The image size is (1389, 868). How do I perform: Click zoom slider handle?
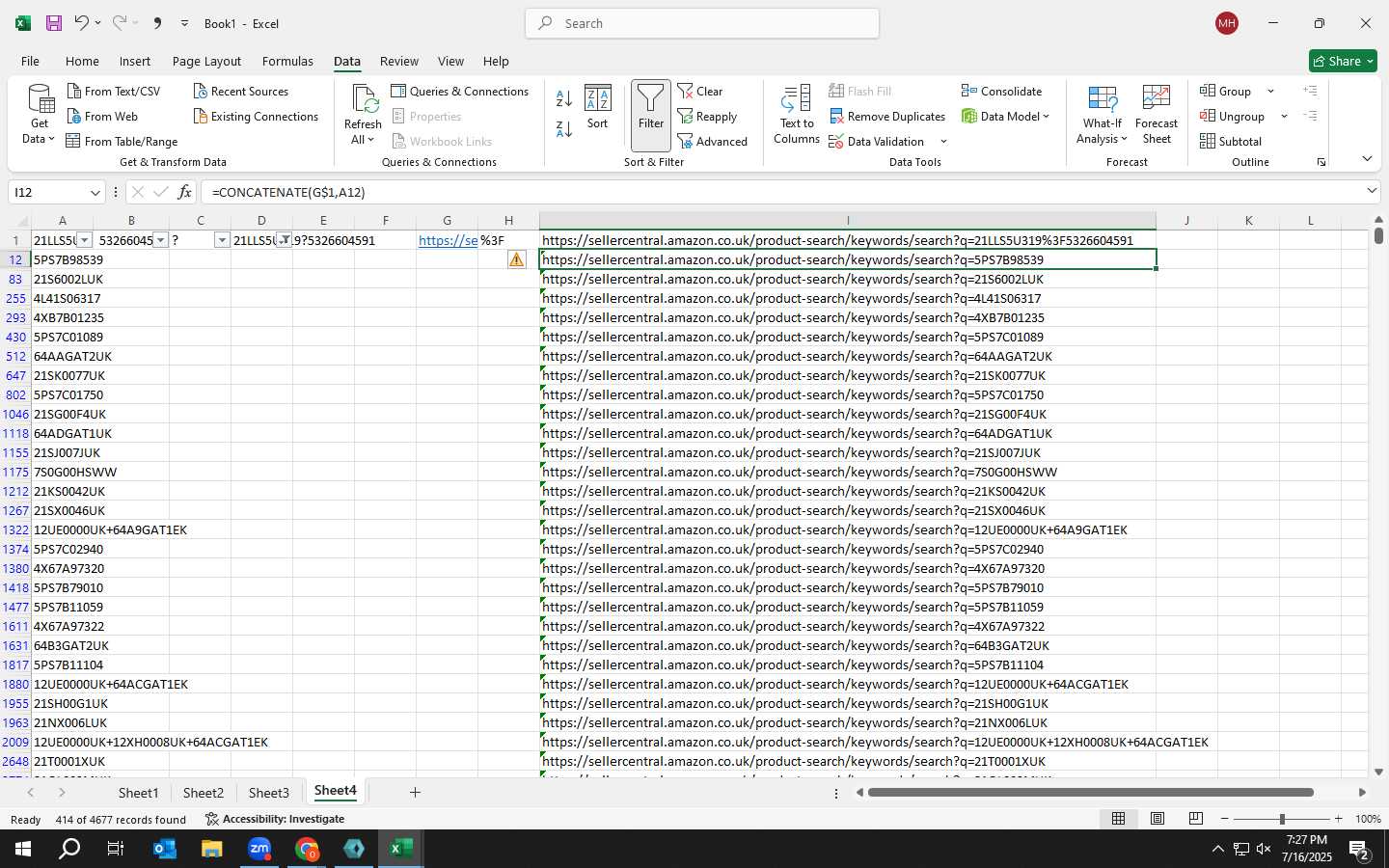click(1282, 819)
